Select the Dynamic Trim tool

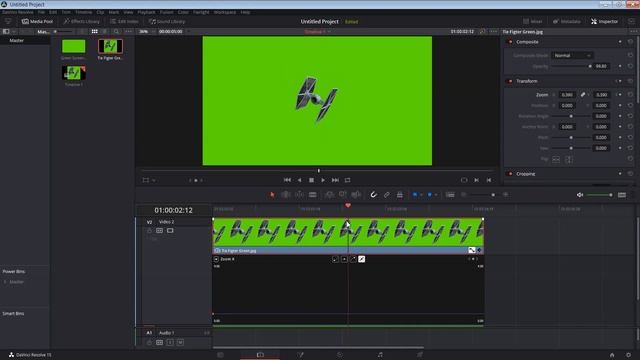[299, 195]
